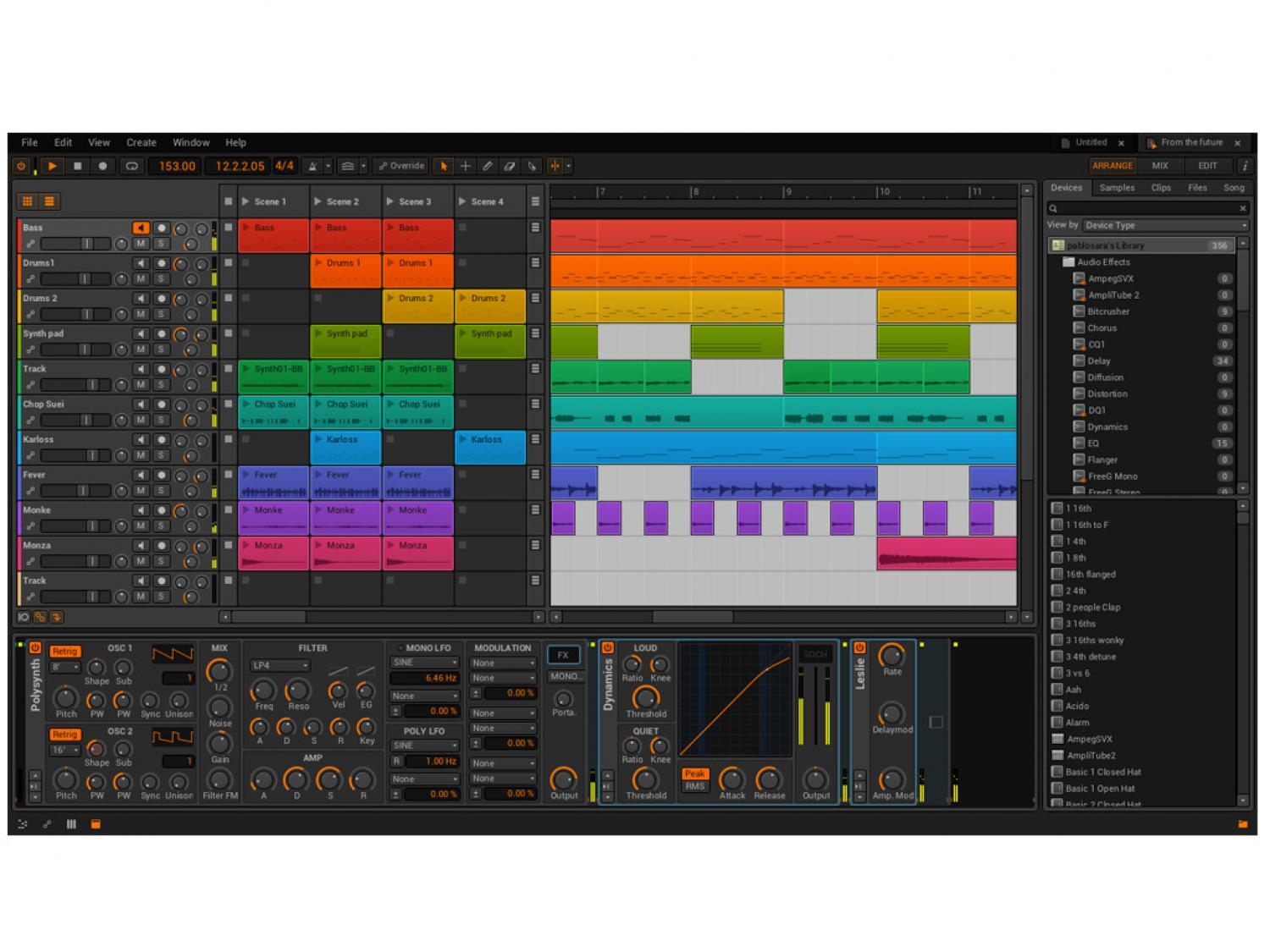Click the metronome icon

(312, 167)
